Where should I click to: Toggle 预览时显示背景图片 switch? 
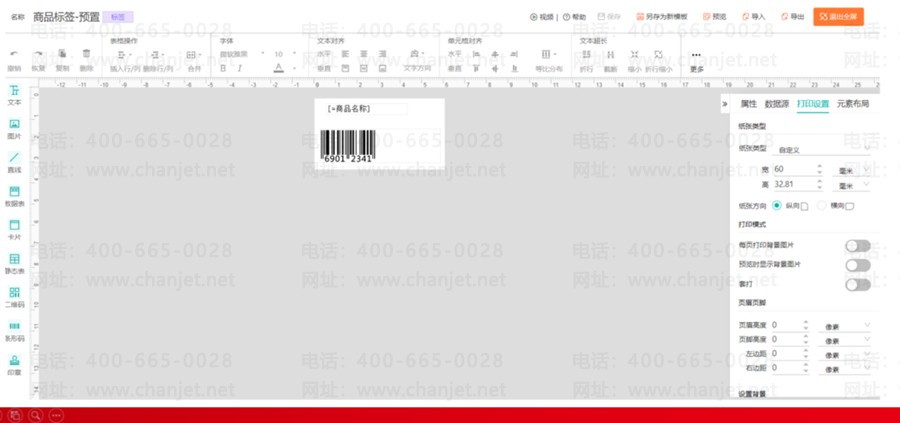[x=858, y=265]
